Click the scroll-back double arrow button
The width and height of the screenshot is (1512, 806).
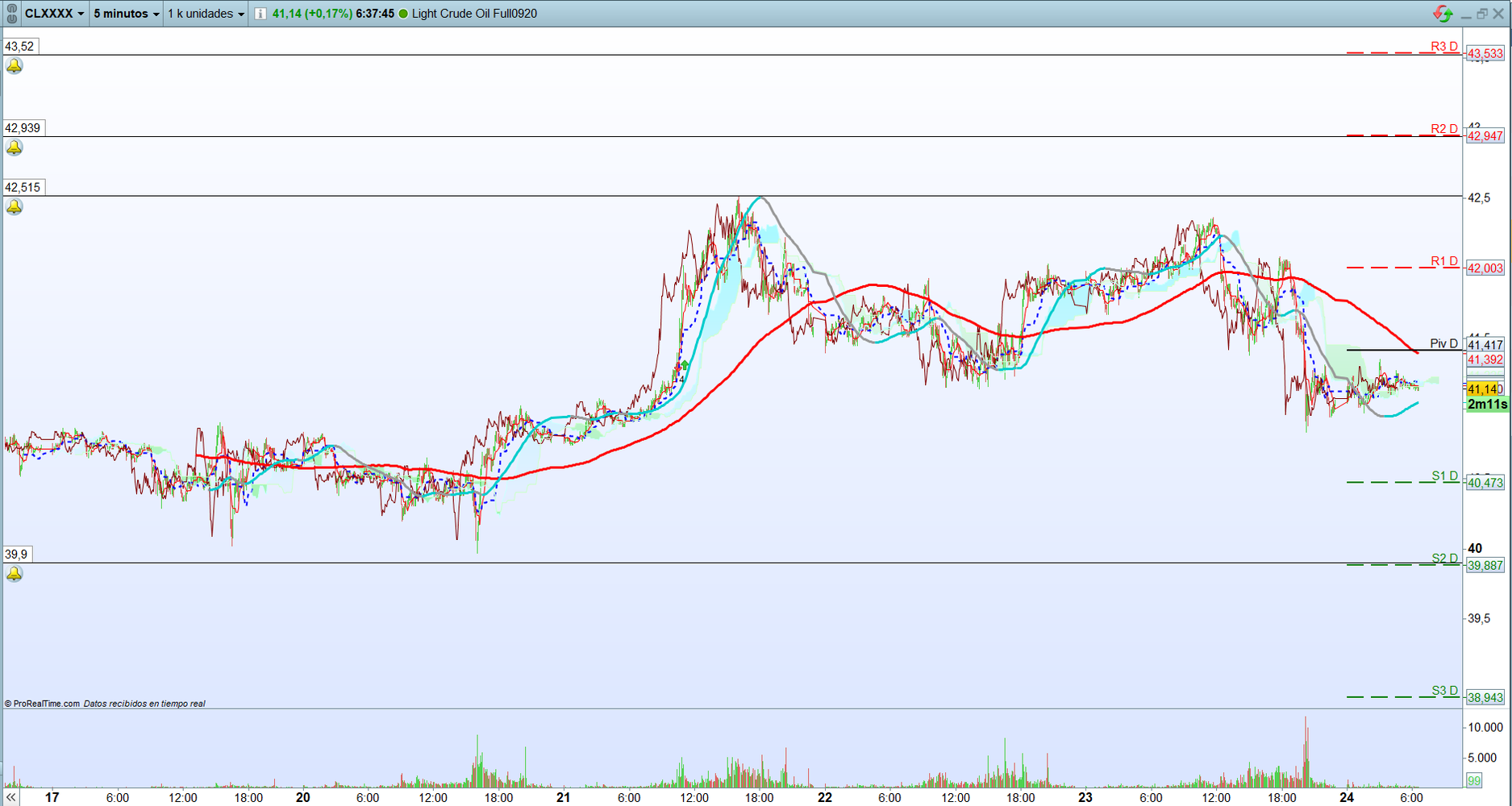point(10,797)
